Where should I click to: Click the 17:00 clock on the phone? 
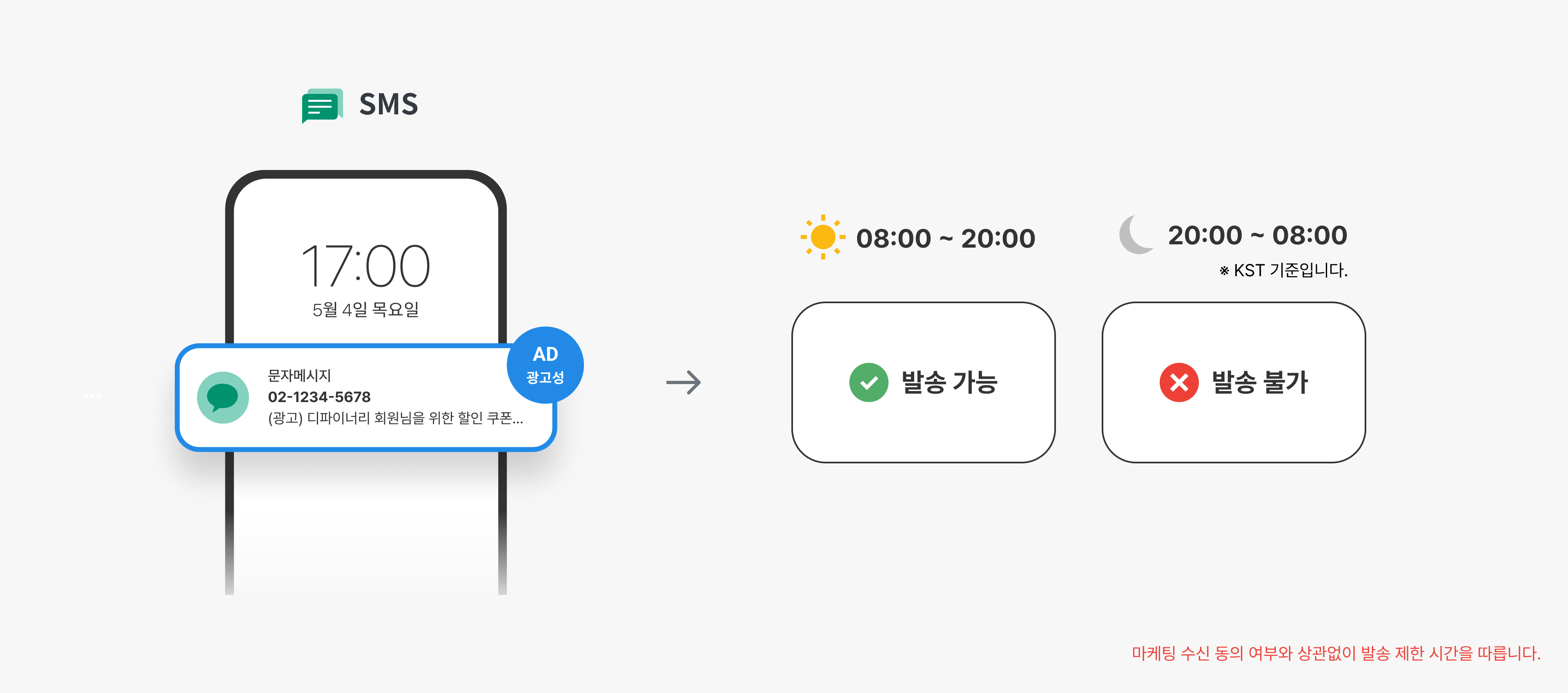click(366, 266)
